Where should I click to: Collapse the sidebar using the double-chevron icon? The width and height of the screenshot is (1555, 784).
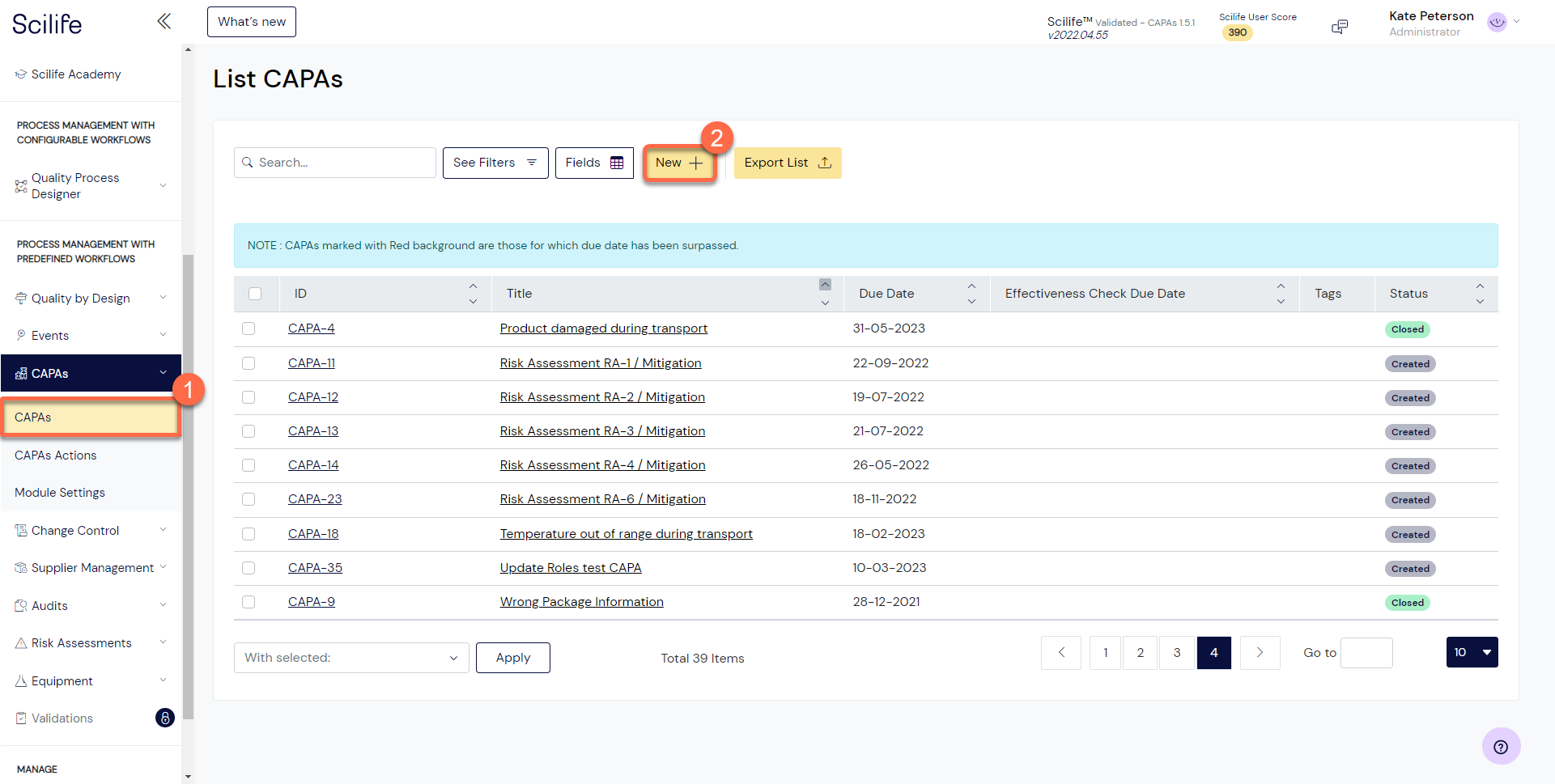(x=164, y=21)
